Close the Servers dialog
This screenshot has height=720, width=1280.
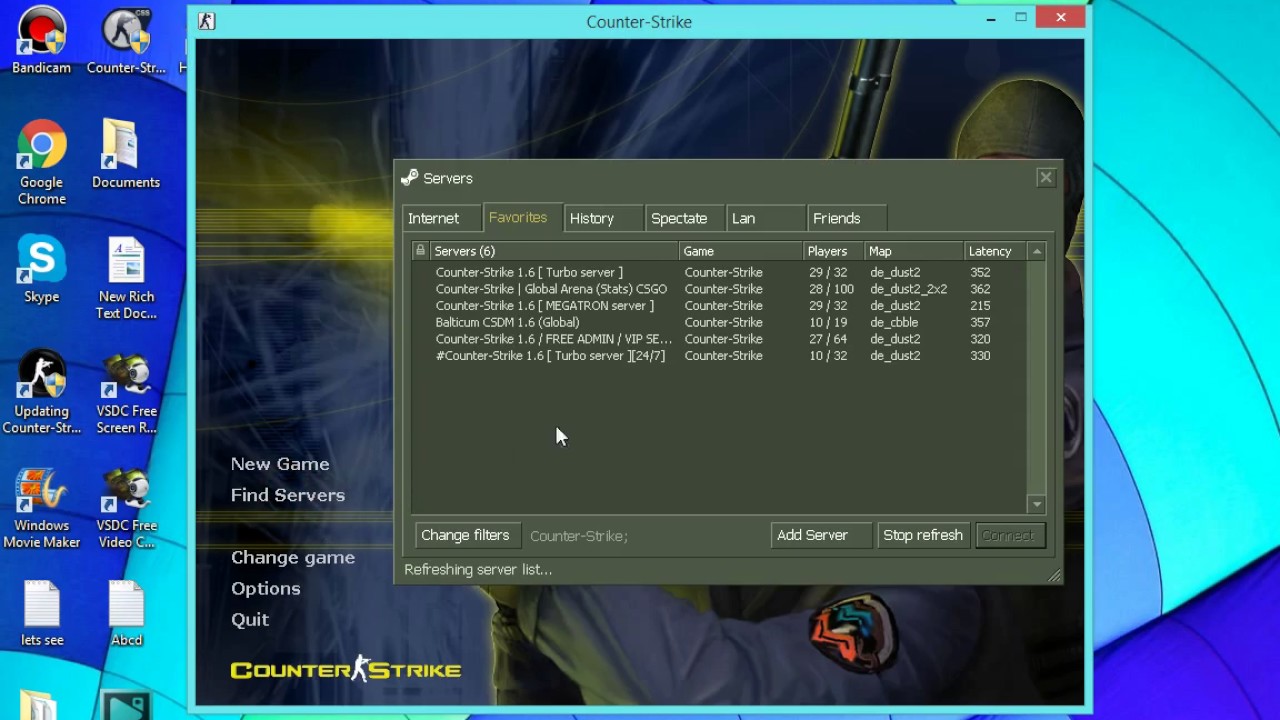(1045, 178)
